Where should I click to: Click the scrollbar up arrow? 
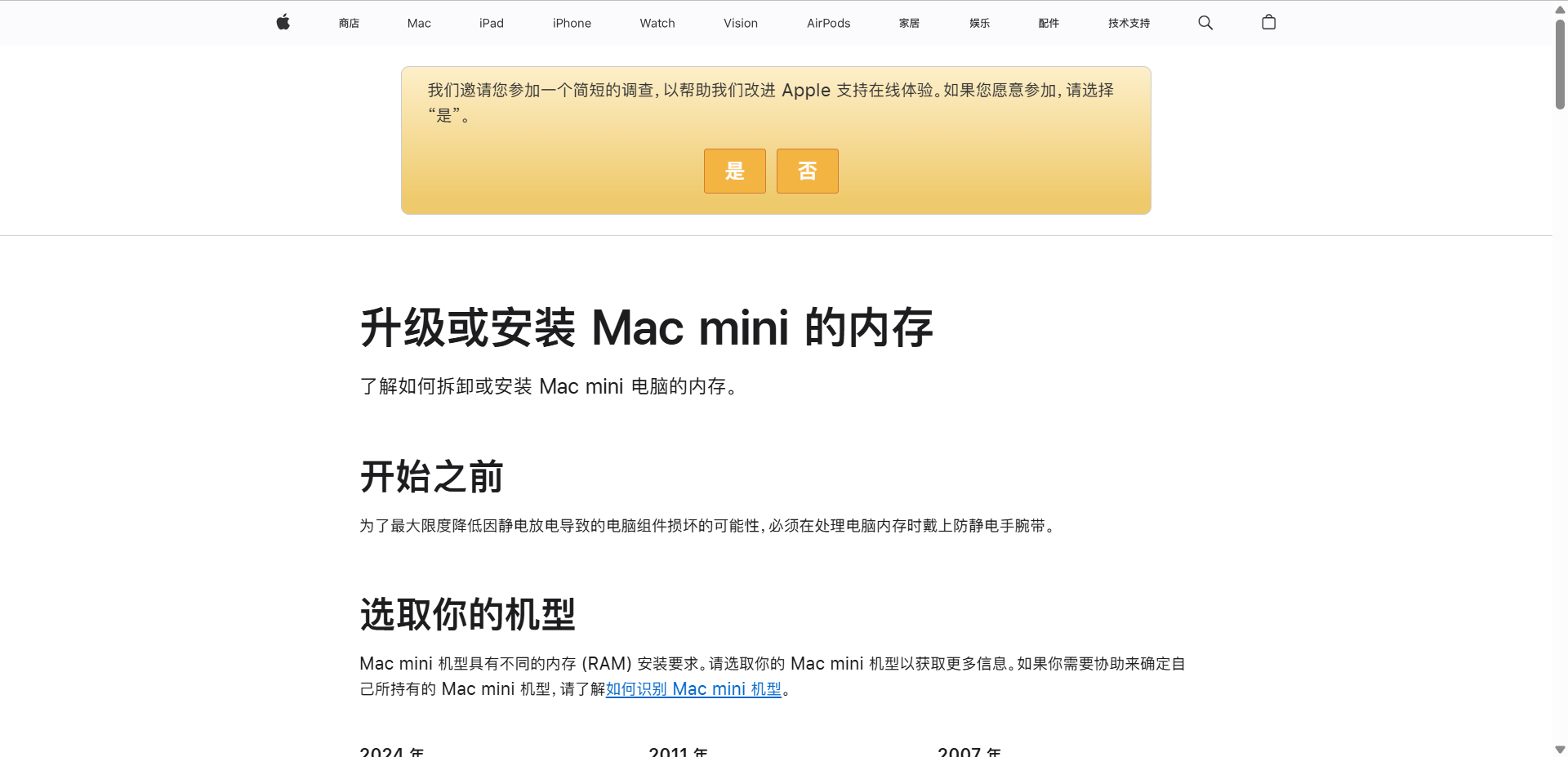point(1560,9)
